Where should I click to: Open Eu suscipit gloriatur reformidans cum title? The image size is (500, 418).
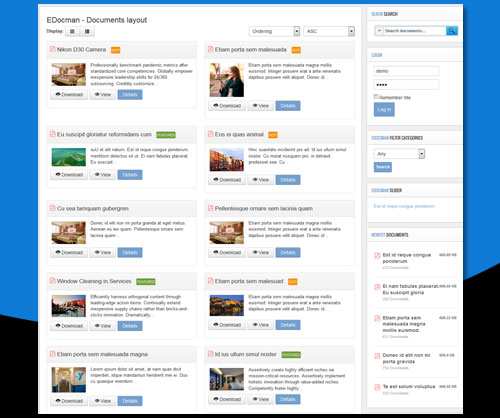104,134
